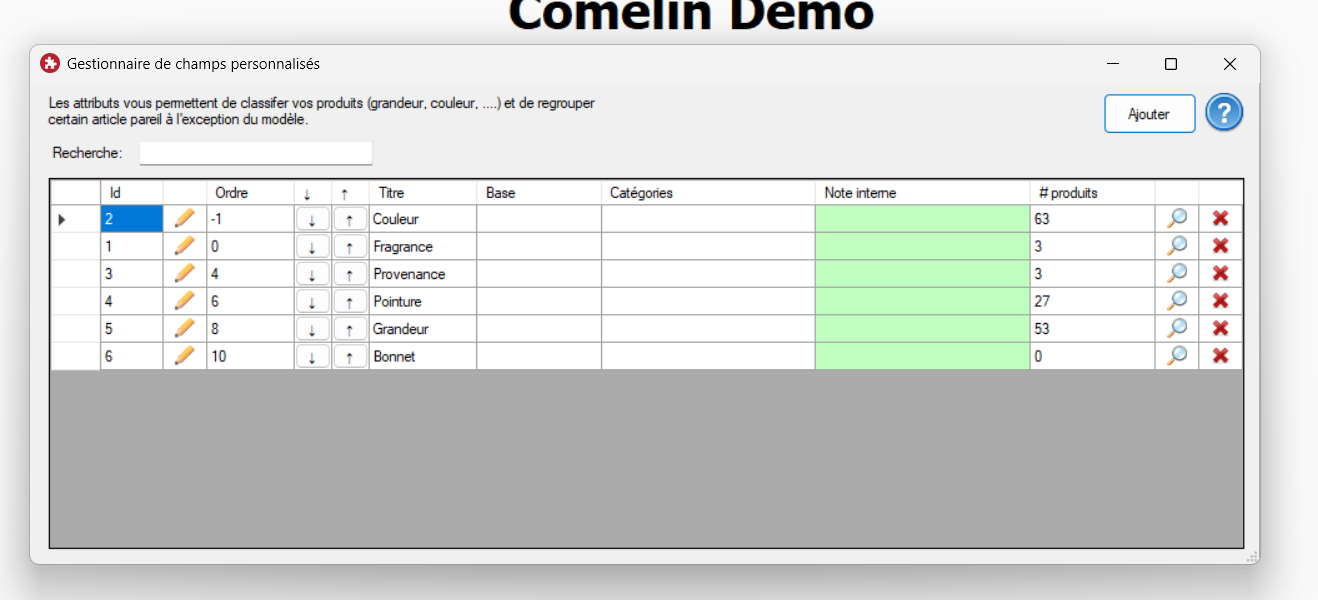The image size is (1318, 600).
Task: Select the row header of Provenance row
Action: pos(75,274)
